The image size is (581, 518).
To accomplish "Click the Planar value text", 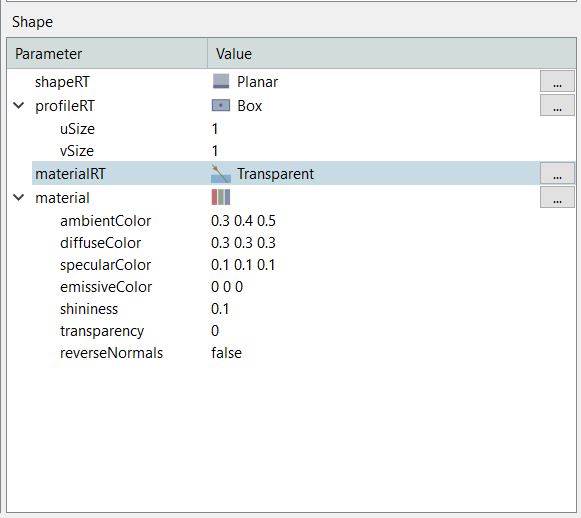I will [258, 82].
